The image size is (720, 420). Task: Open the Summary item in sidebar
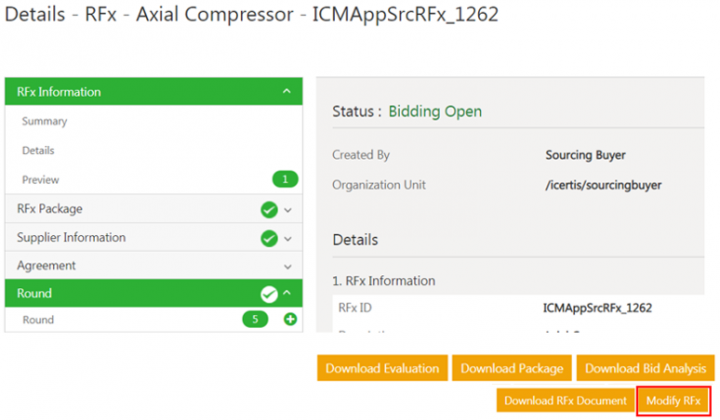(x=44, y=122)
